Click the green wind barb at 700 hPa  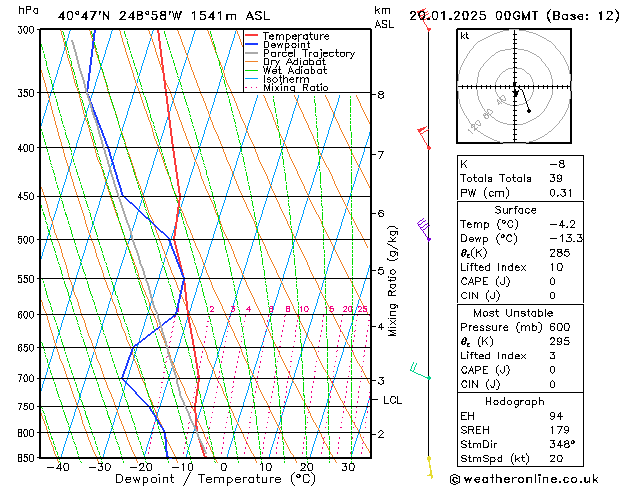pos(420,371)
